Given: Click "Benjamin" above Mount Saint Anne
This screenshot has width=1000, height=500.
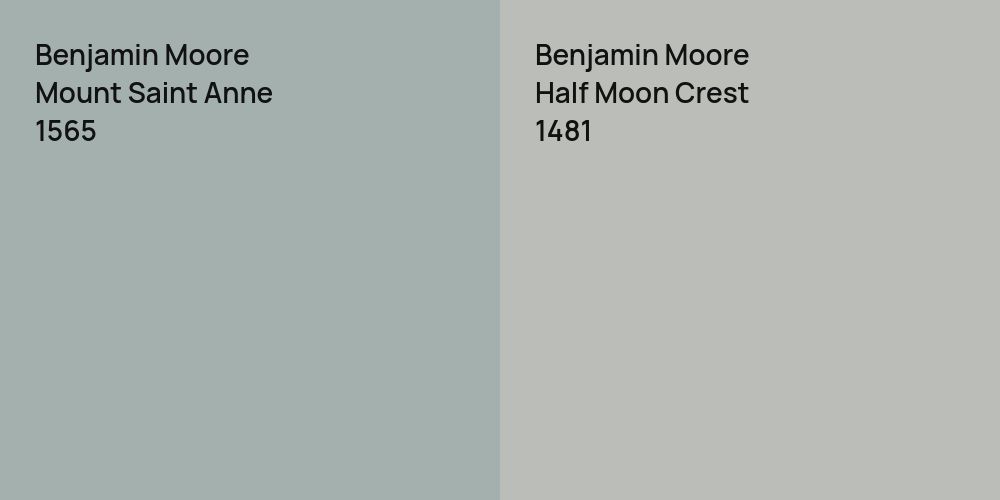Looking at the screenshot, I should click(x=92, y=55).
